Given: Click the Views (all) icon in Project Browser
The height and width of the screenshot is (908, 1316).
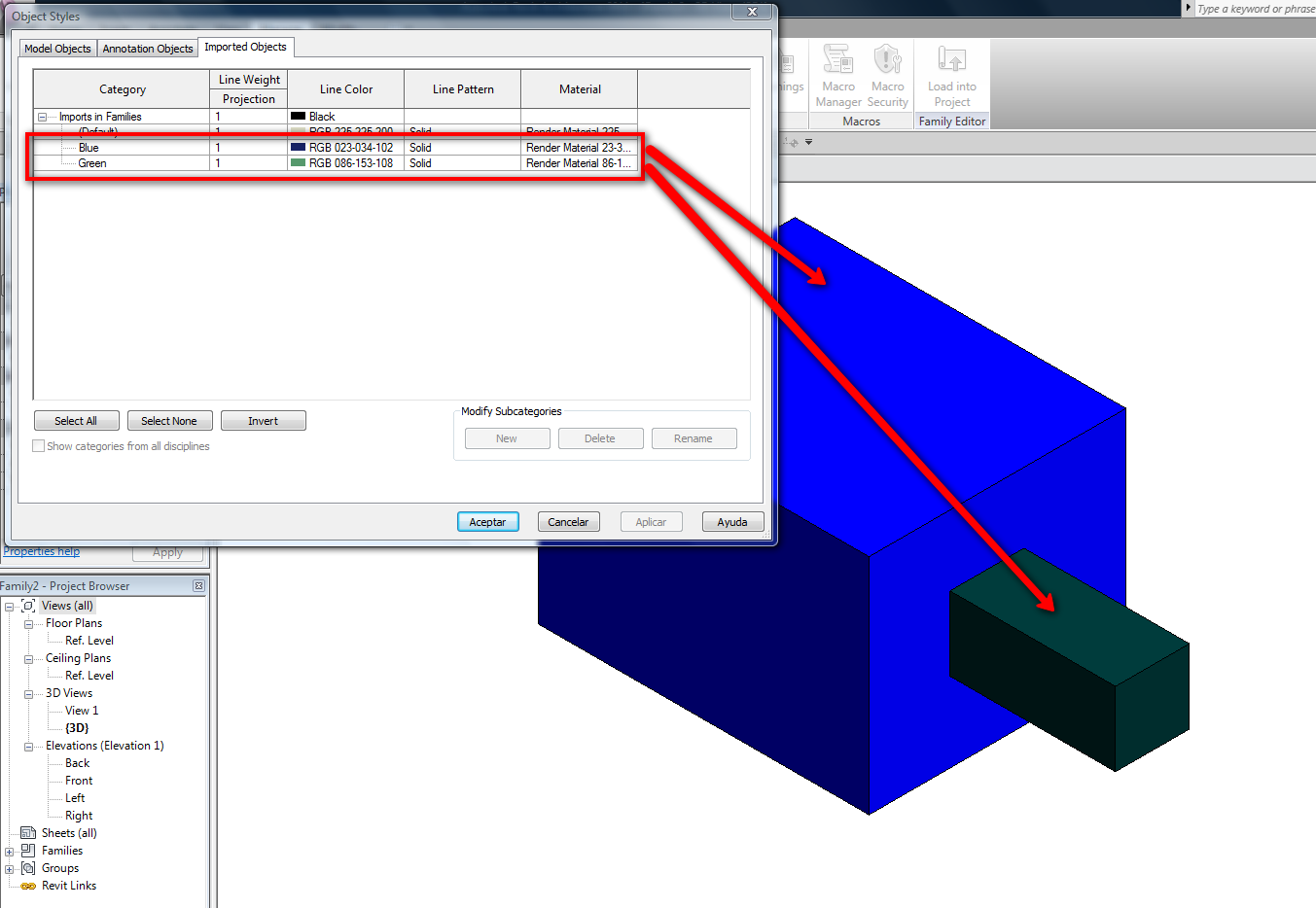Looking at the screenshot, I should 28,606.
